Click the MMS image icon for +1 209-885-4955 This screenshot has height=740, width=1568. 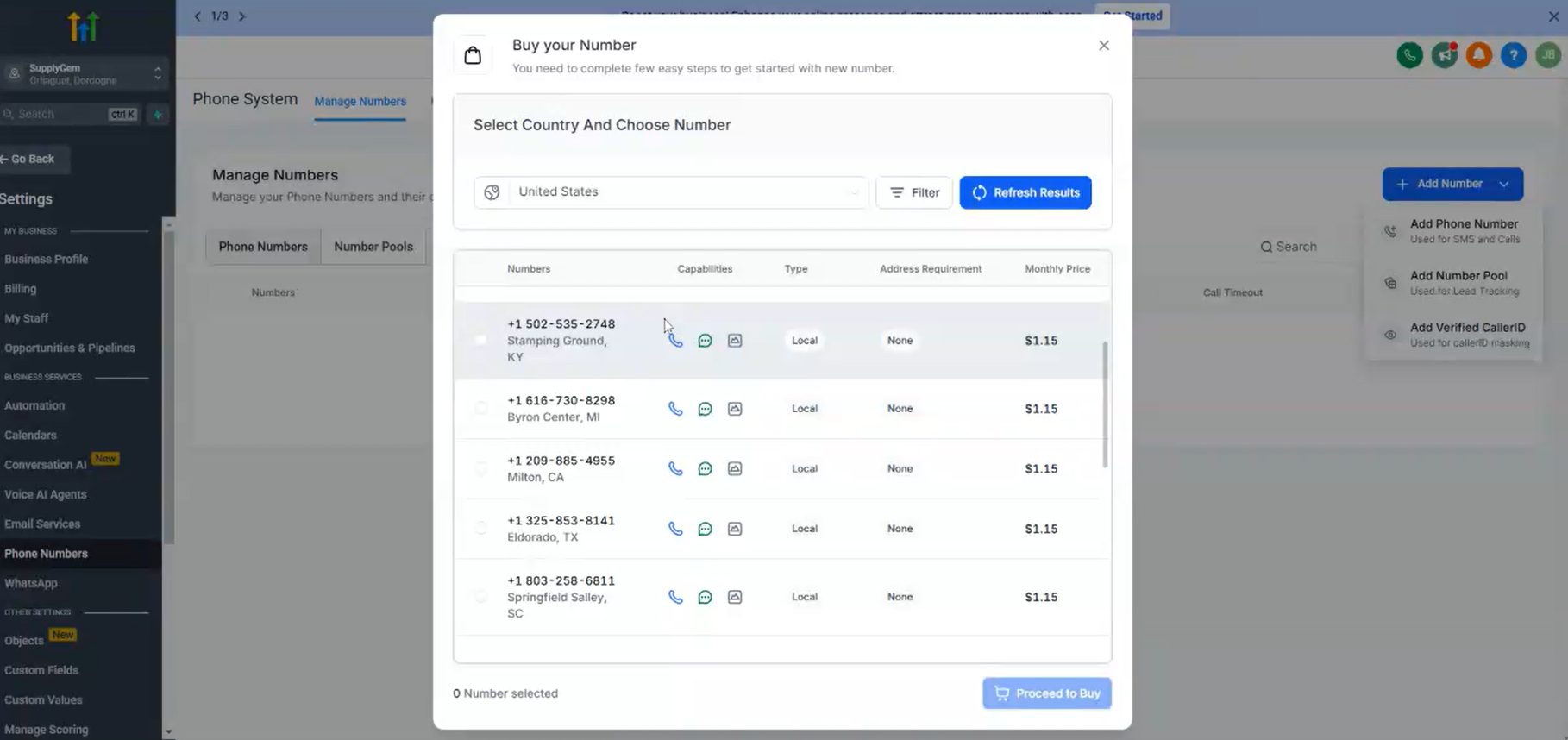click(x=734, y=469)
